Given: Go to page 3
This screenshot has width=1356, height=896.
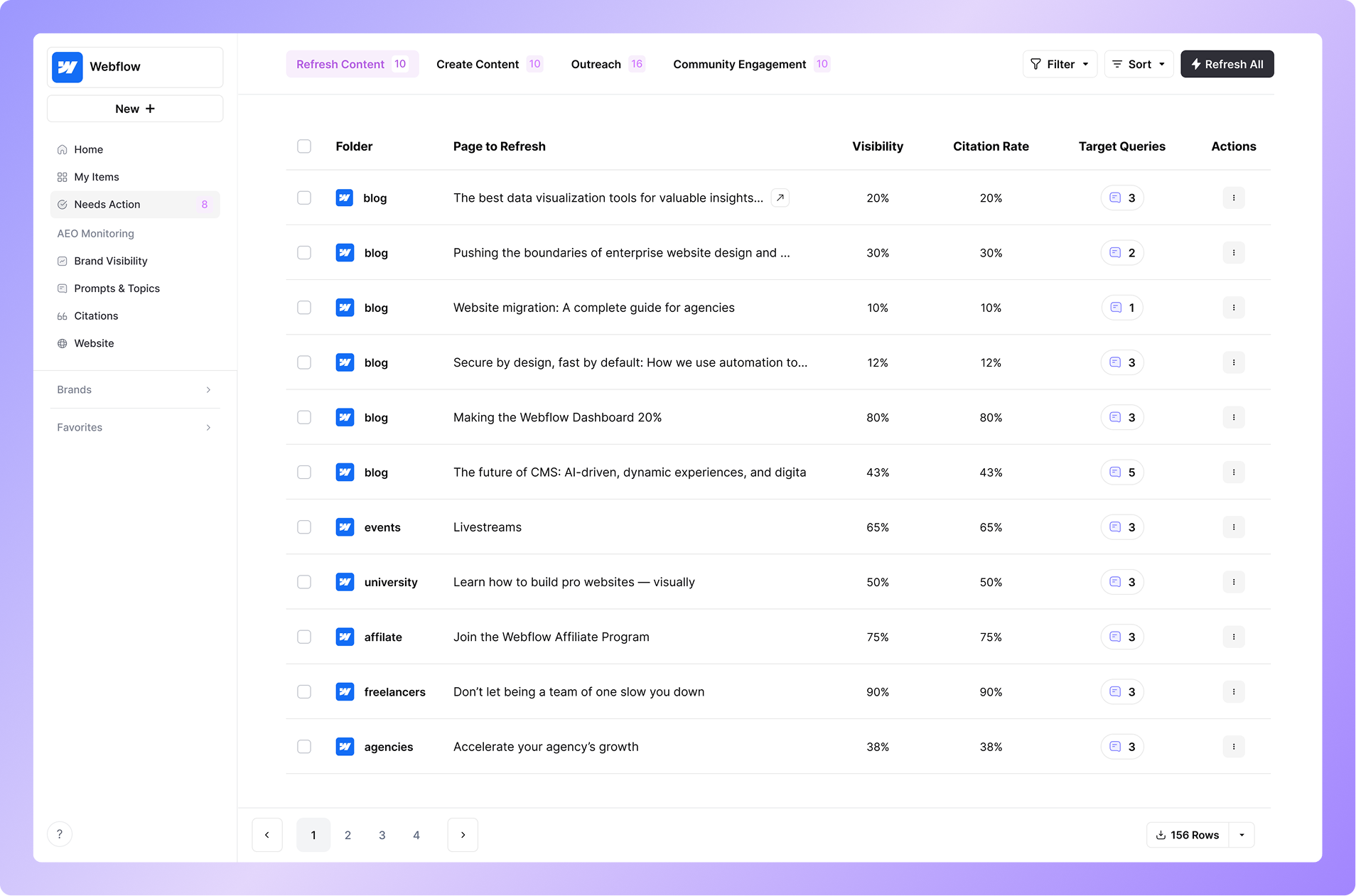Looking at the screenshot, I should pos(382,835).
